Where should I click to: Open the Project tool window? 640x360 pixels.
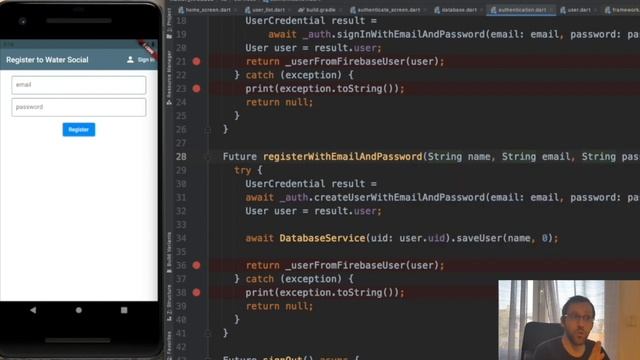169,24
